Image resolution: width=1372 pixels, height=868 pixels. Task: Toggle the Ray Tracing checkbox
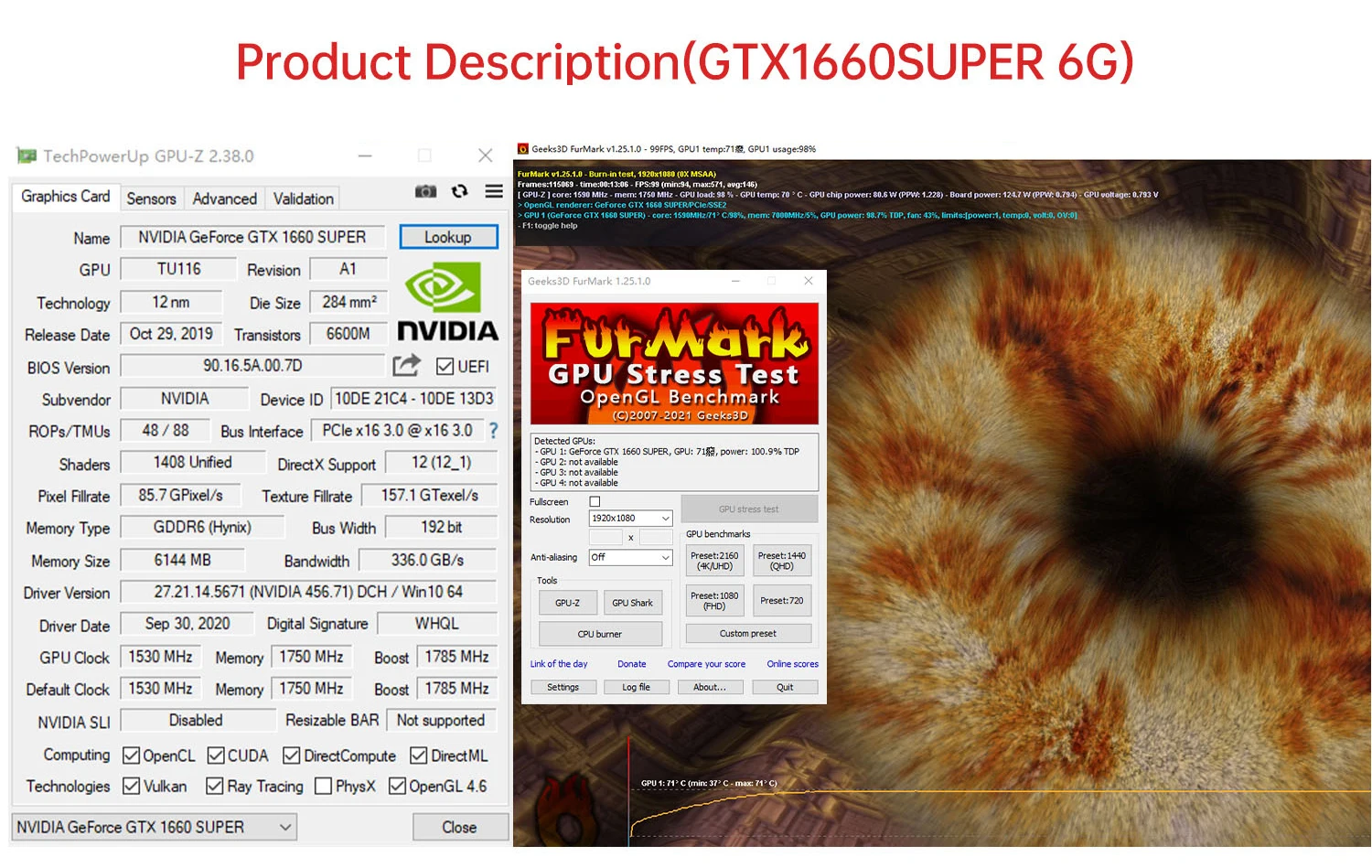[215, 786]
